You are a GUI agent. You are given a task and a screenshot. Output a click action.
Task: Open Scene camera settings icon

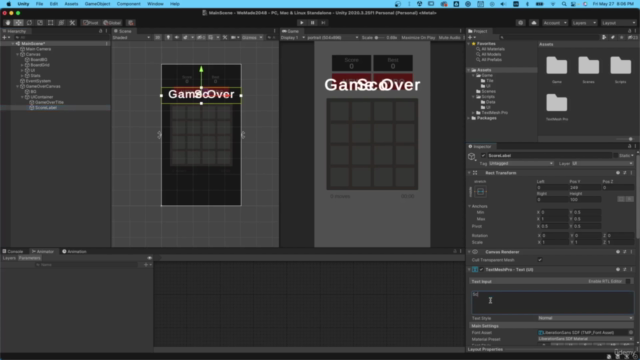pyautogui.click(x=233, y=38)
